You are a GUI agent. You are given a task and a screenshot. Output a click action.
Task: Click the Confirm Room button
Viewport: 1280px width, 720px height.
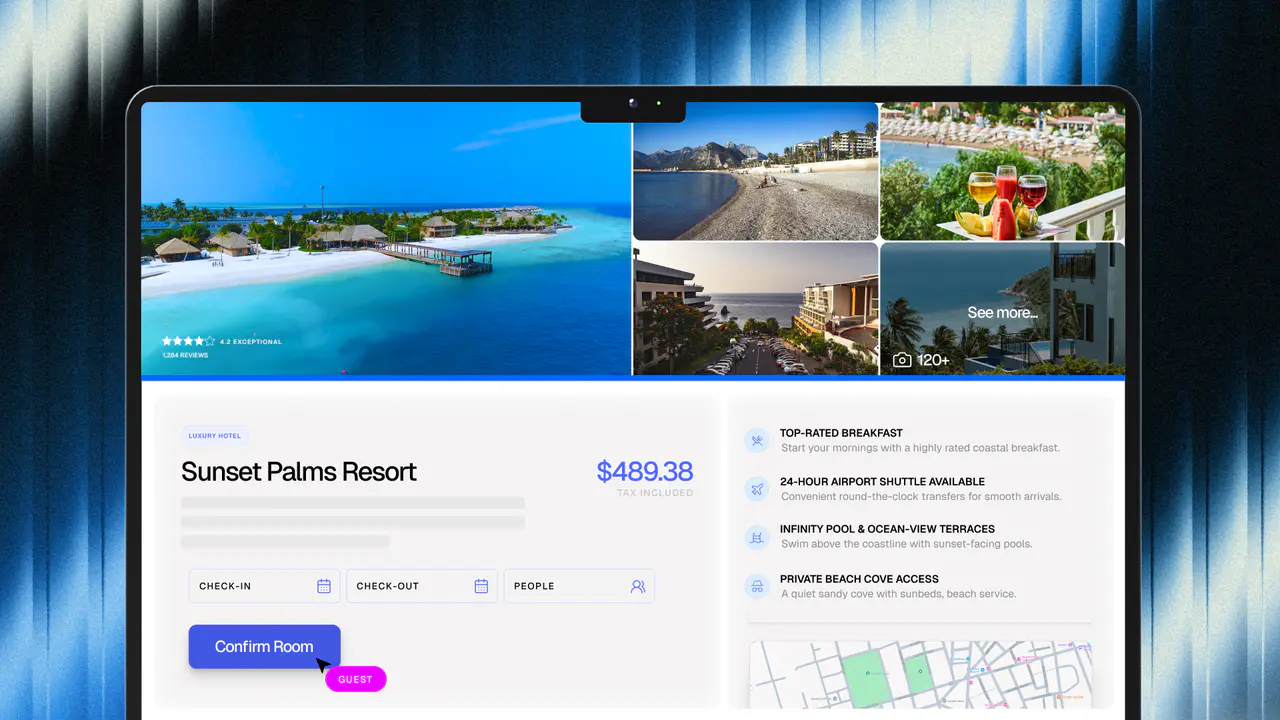pos(264,647)
